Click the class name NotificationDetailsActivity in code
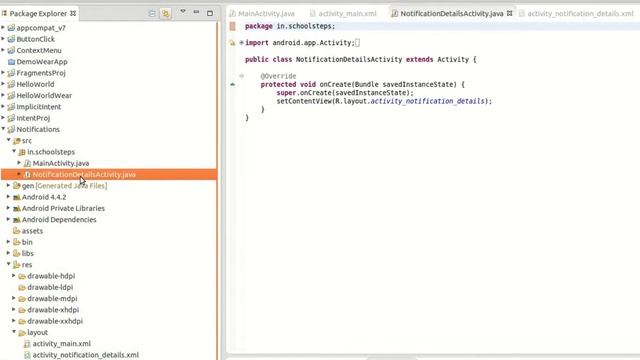640x360 pixels. click(349, 59)
